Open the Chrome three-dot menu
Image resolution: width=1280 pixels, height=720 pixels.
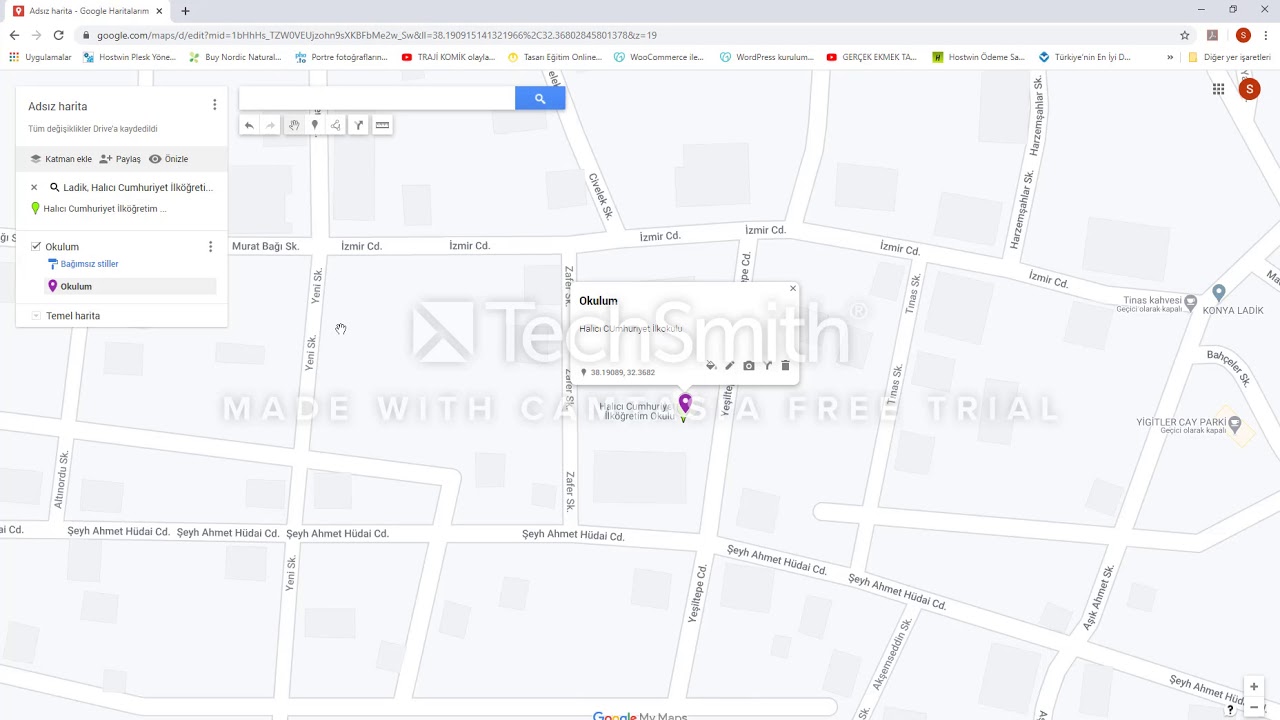coord(1266,35)
